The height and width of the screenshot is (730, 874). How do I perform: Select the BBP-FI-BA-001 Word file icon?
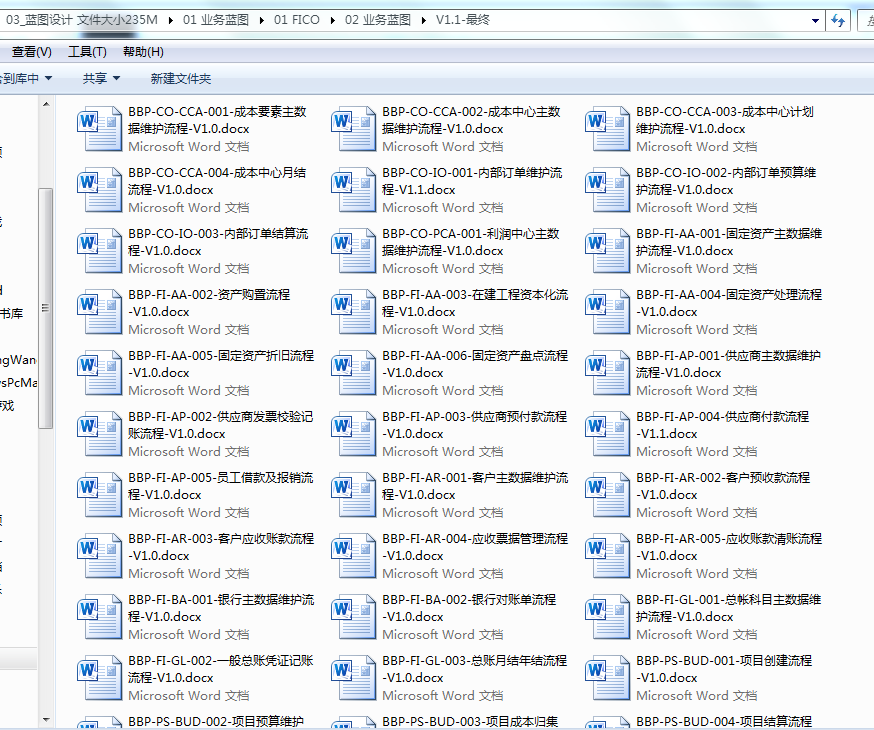[100, 617]
